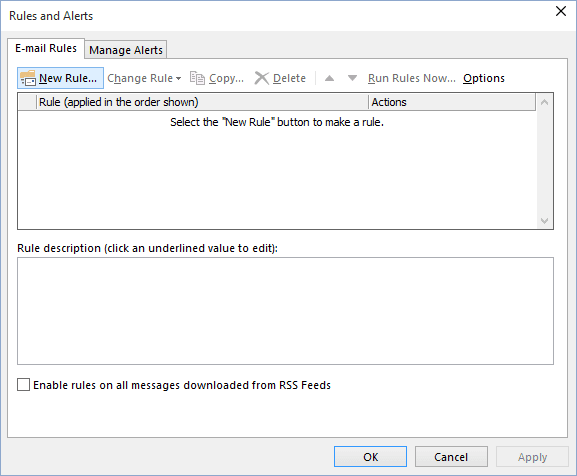Open rule Options

(x=484, y=78)
